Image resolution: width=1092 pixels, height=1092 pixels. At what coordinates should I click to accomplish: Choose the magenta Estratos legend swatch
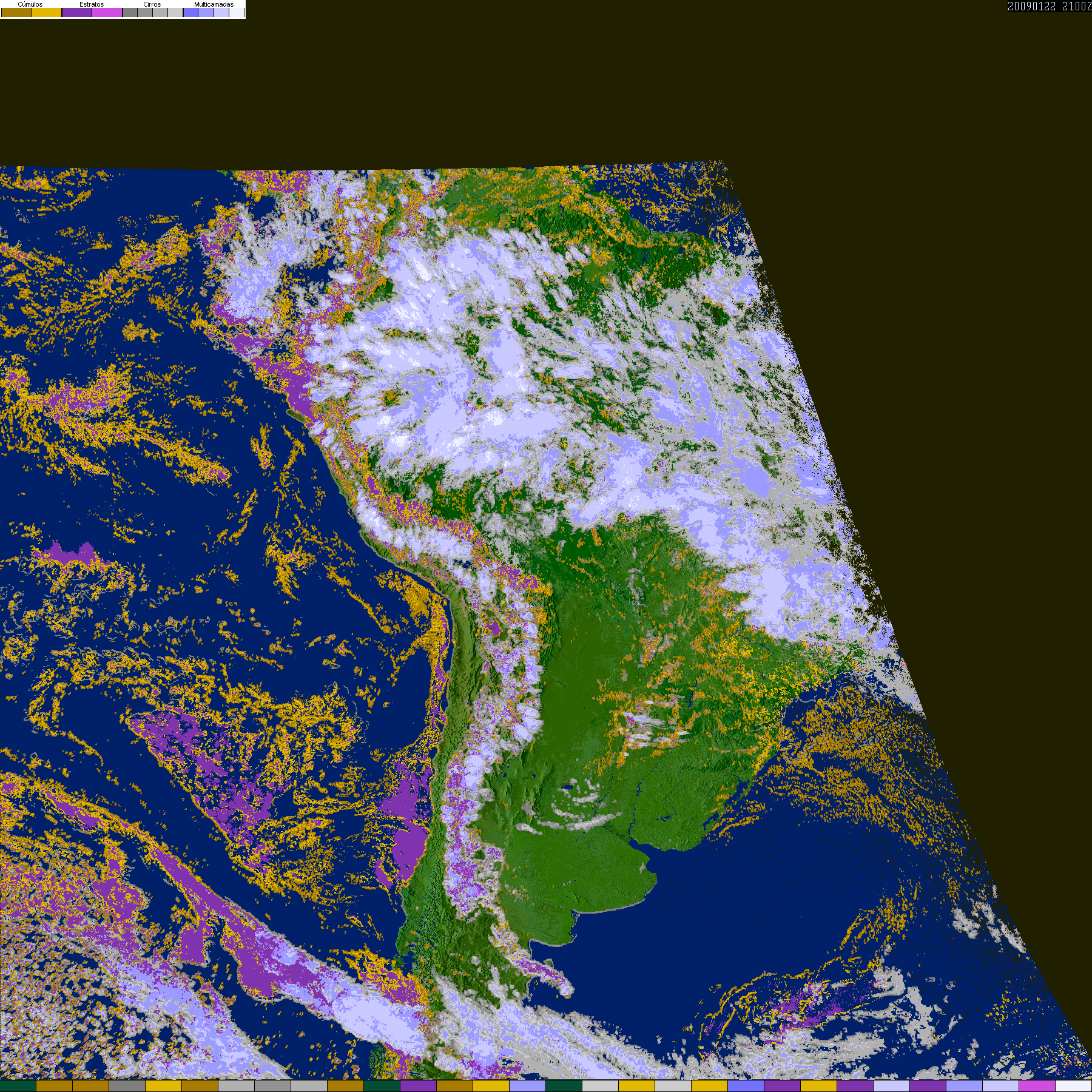107,12
